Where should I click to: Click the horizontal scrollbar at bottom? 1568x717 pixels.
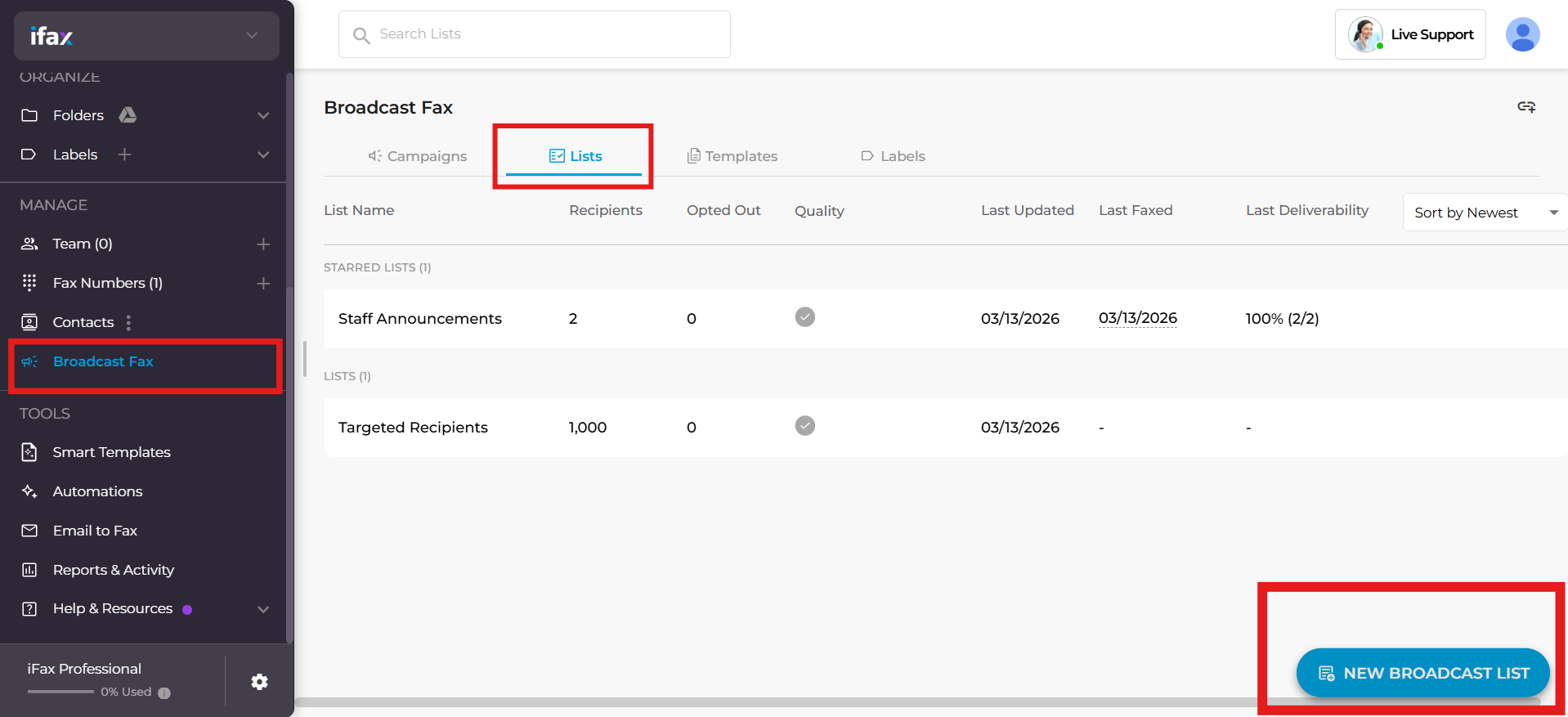pyautogui.click(x=777, y=701)
